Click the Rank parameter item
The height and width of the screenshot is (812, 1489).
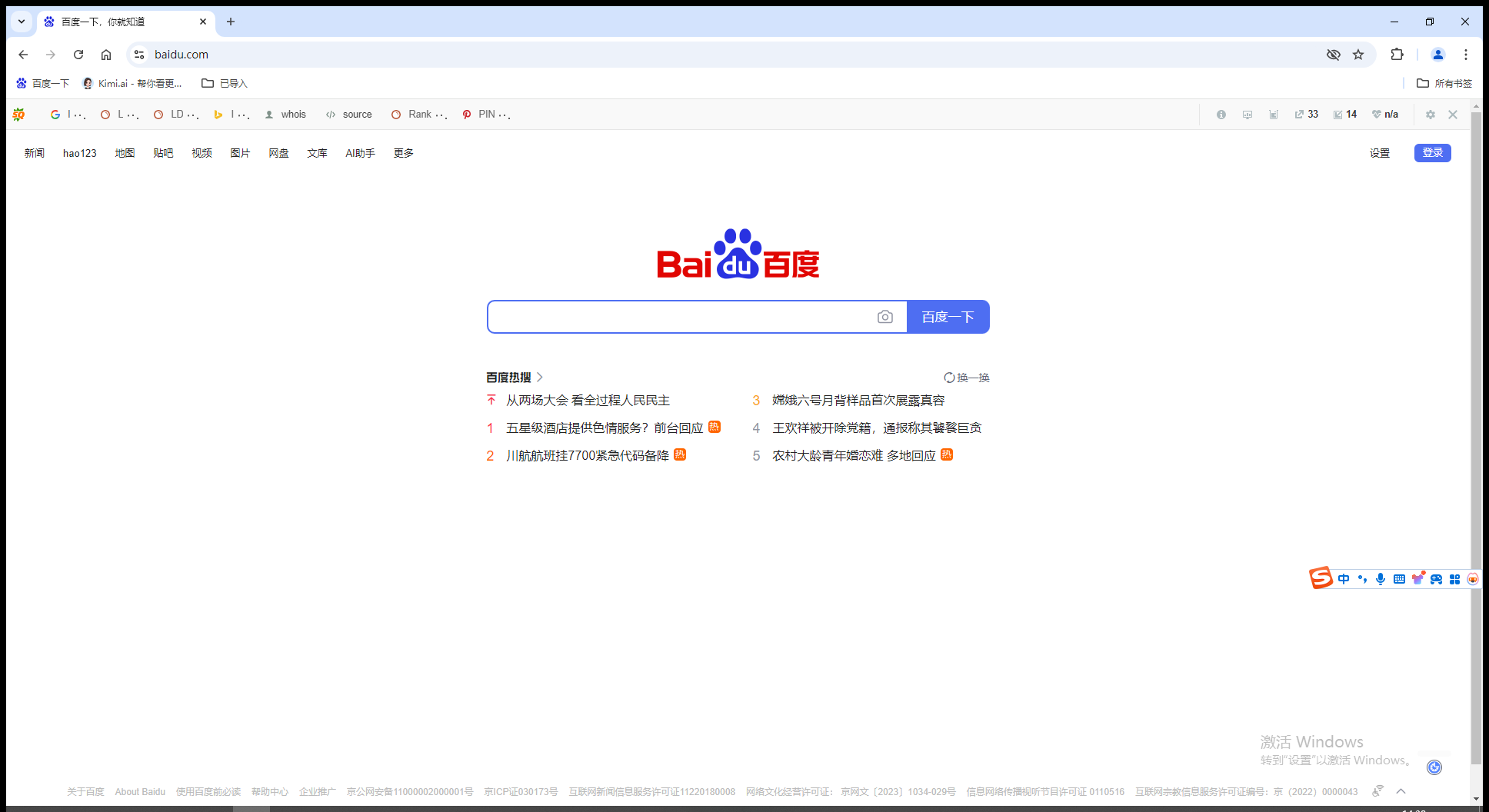coord(419,115)
